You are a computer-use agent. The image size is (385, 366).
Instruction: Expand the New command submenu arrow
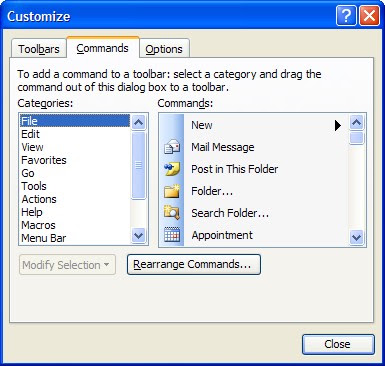pos(338,125)
